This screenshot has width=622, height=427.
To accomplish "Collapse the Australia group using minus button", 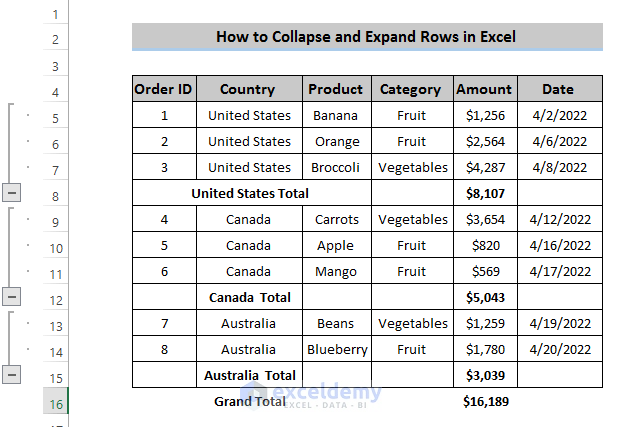I will pyautogui.click(x=11, y=374).
